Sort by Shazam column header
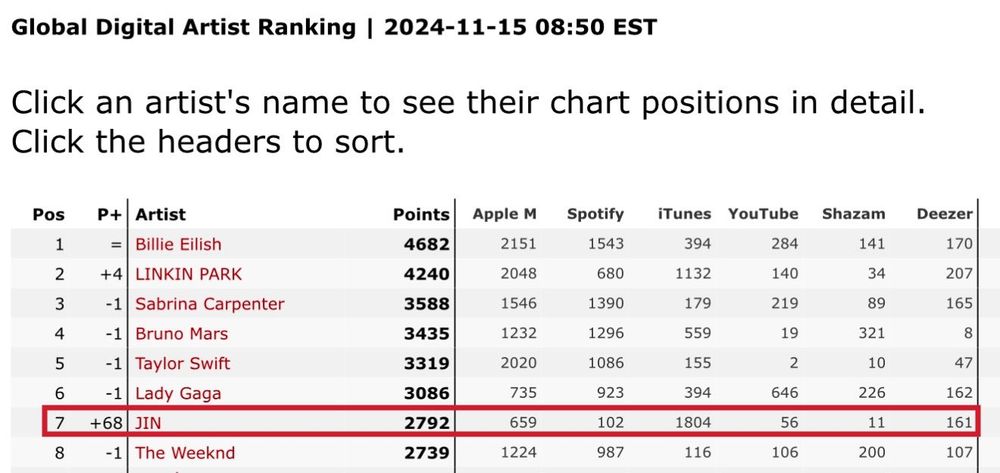Viewport: 1000px width, 473px height. click(853, 214)
